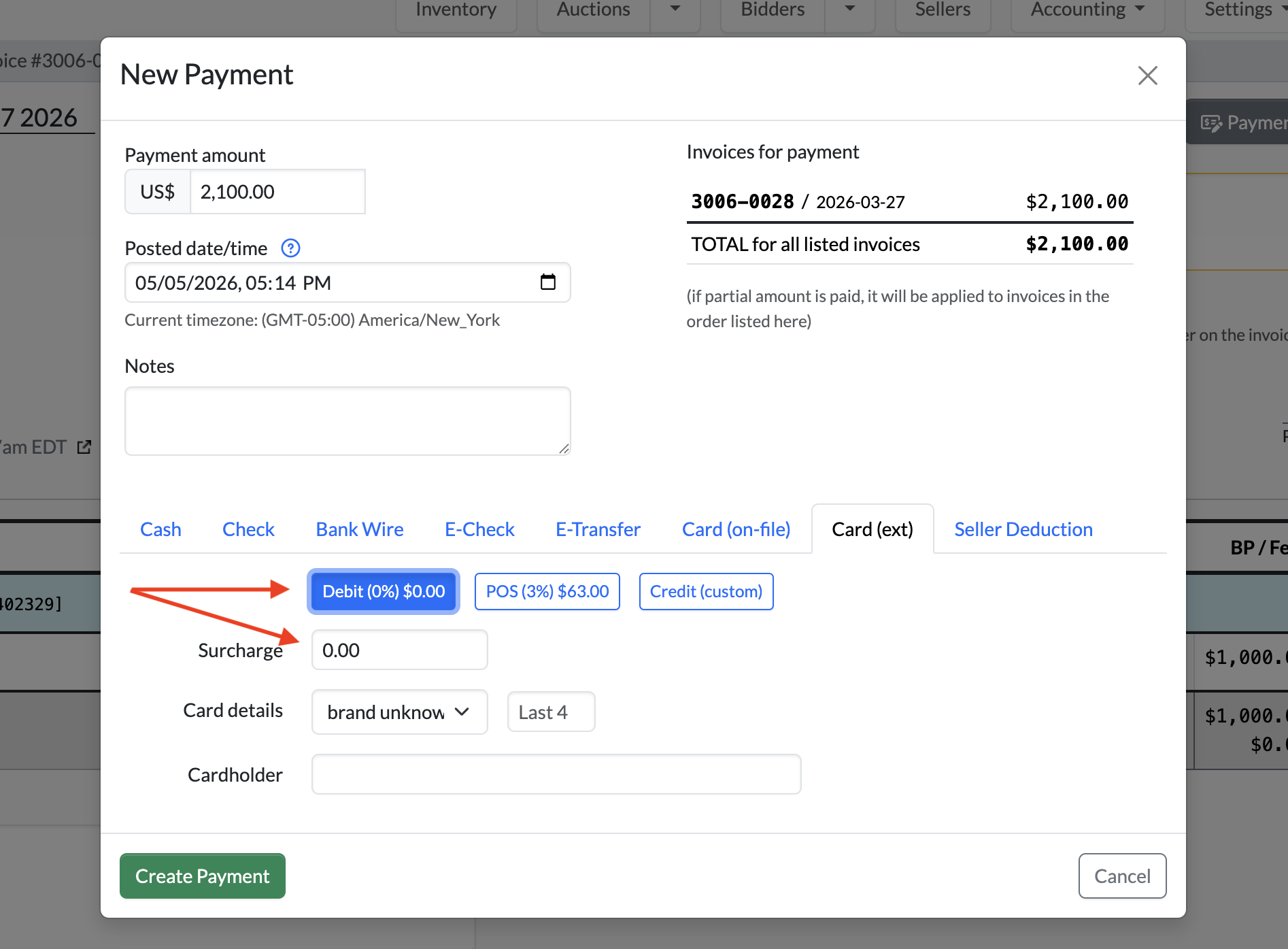Click the external link icon beside EDT
This screenshot has width=1288, height=949.
click(x=84, y=447)
